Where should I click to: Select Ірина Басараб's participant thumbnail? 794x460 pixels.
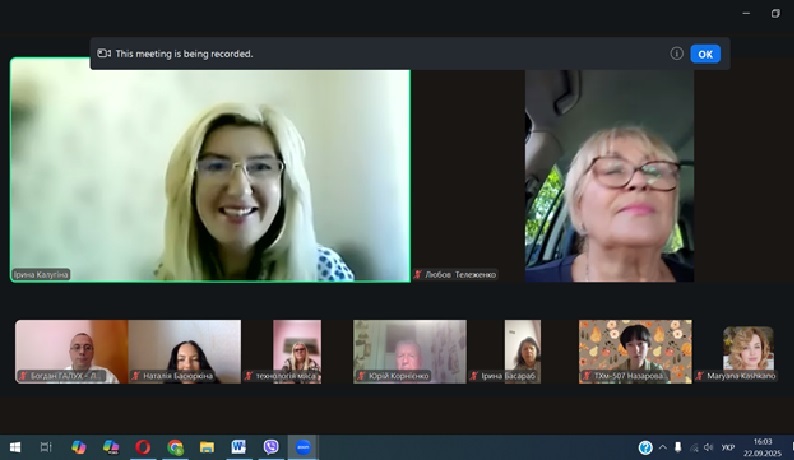point(522,350)
